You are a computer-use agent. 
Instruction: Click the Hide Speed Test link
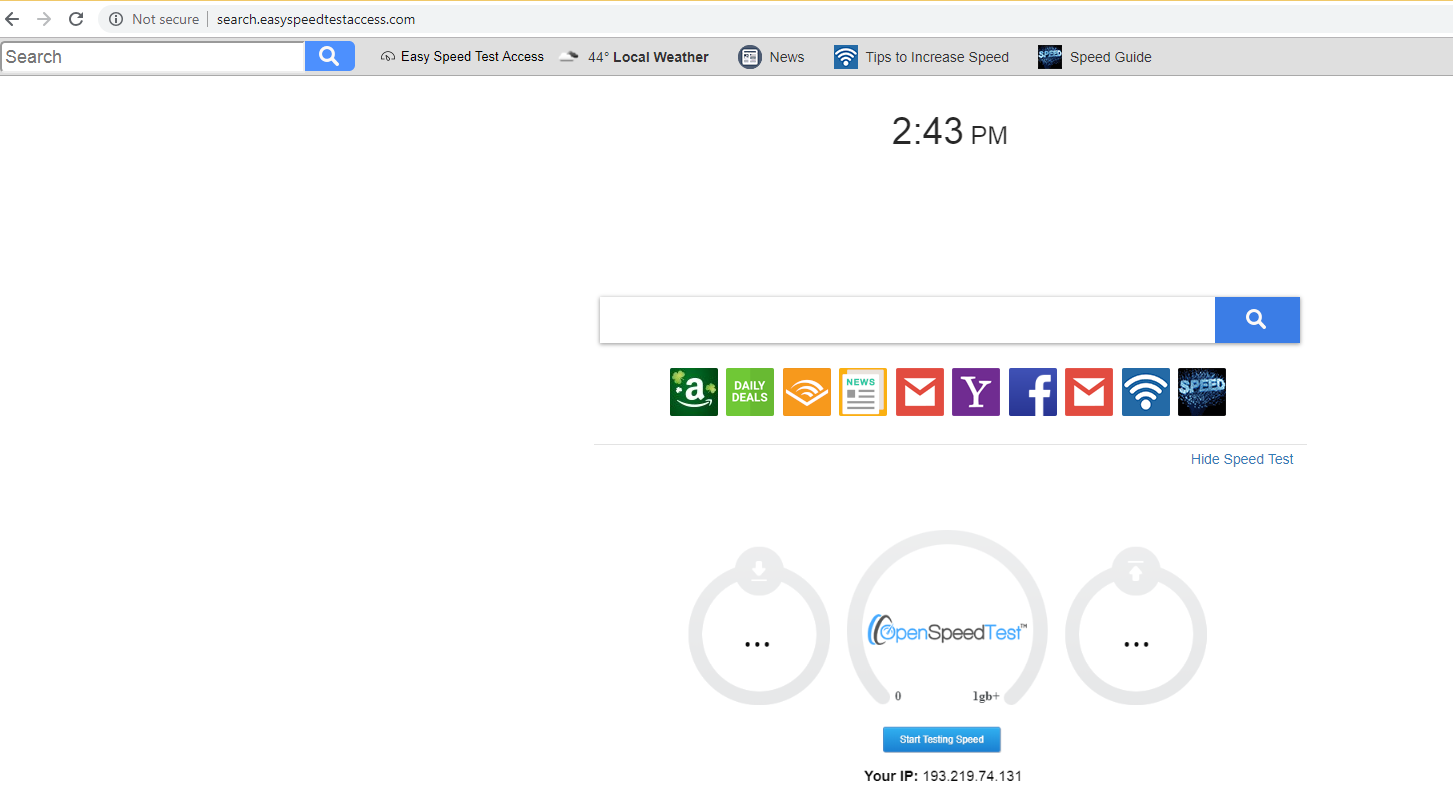(x=1242, y=459)
